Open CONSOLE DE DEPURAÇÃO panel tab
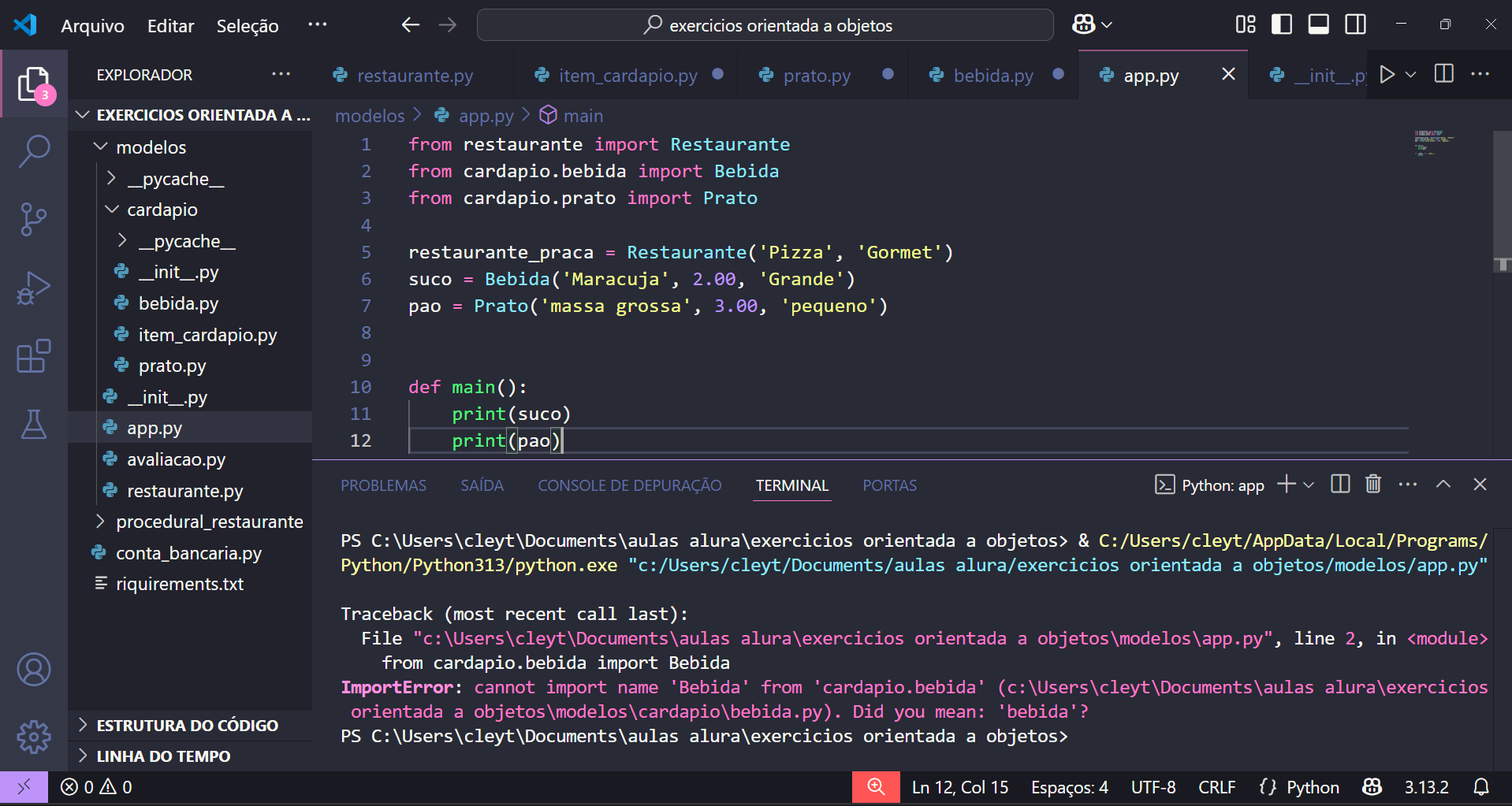 [x=629, y=485]
